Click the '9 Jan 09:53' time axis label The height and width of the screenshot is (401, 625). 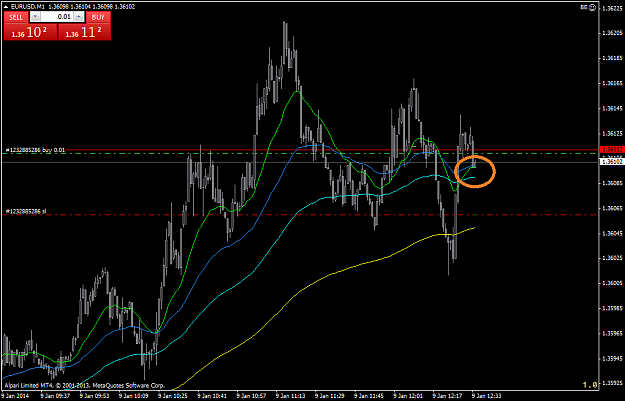pyautogui.click(x=94, y=396)
